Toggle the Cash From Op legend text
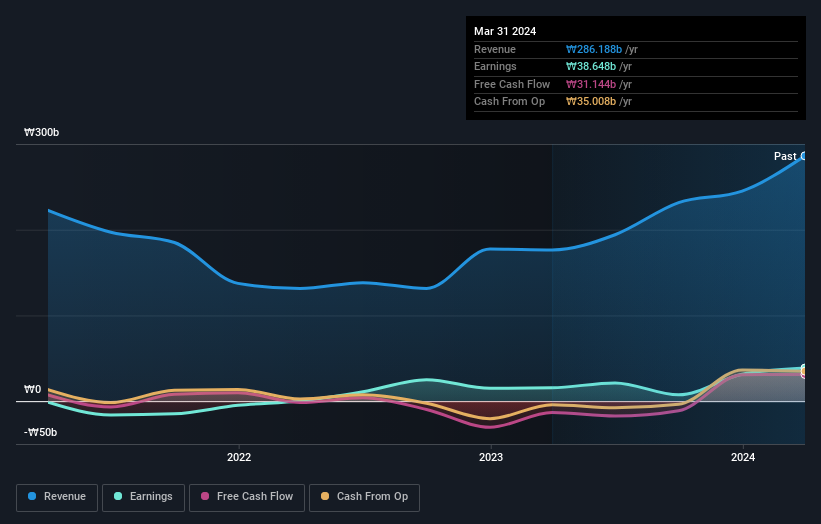Viewport: 821px width, 524px height. (x=372, y=497)
